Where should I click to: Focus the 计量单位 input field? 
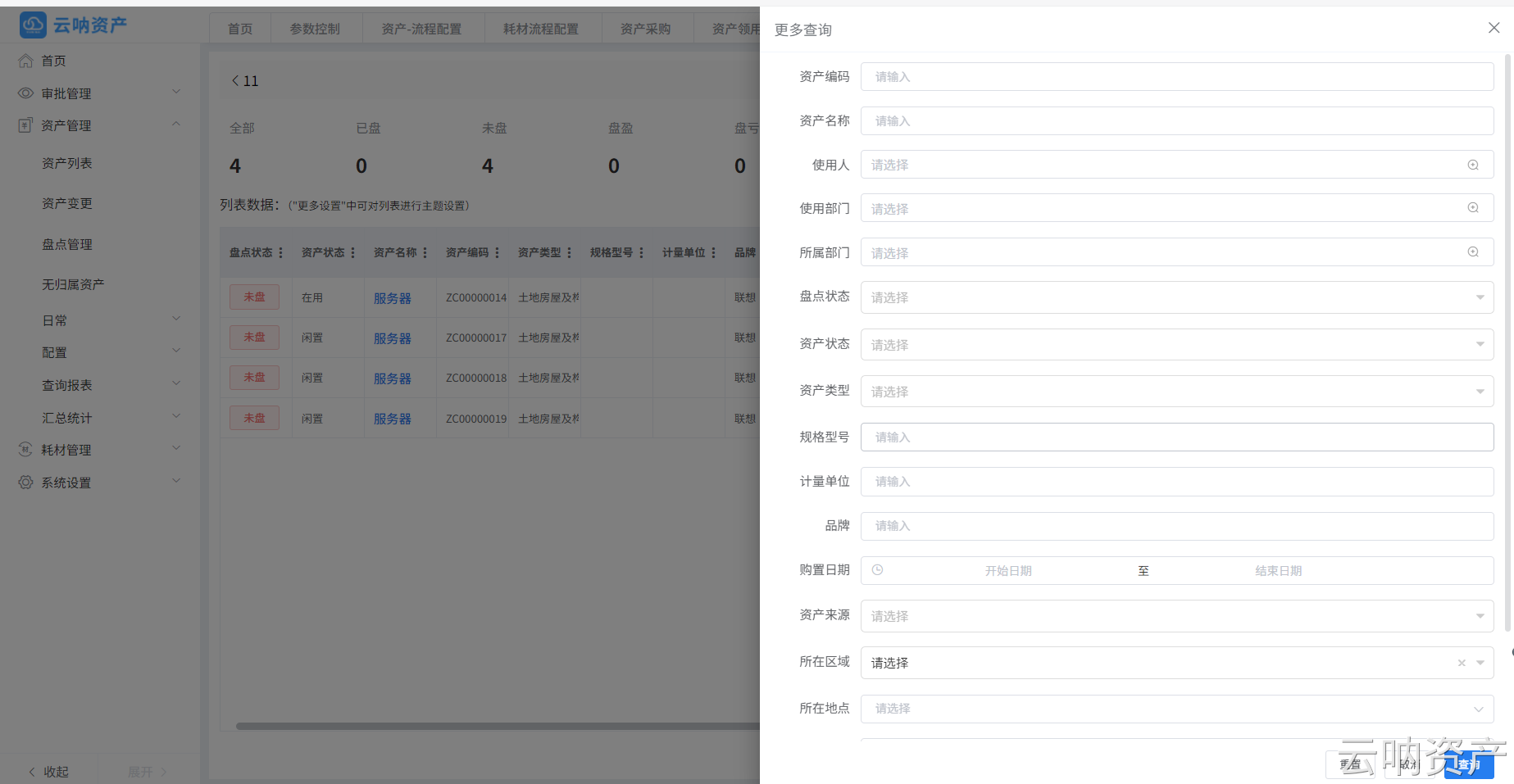pyautogui.click(x=1177, y=481)
